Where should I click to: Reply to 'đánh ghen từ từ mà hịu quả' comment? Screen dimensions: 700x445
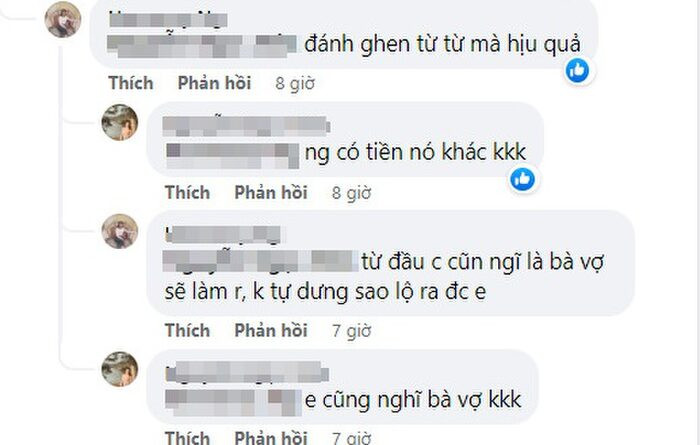(214, 83)
